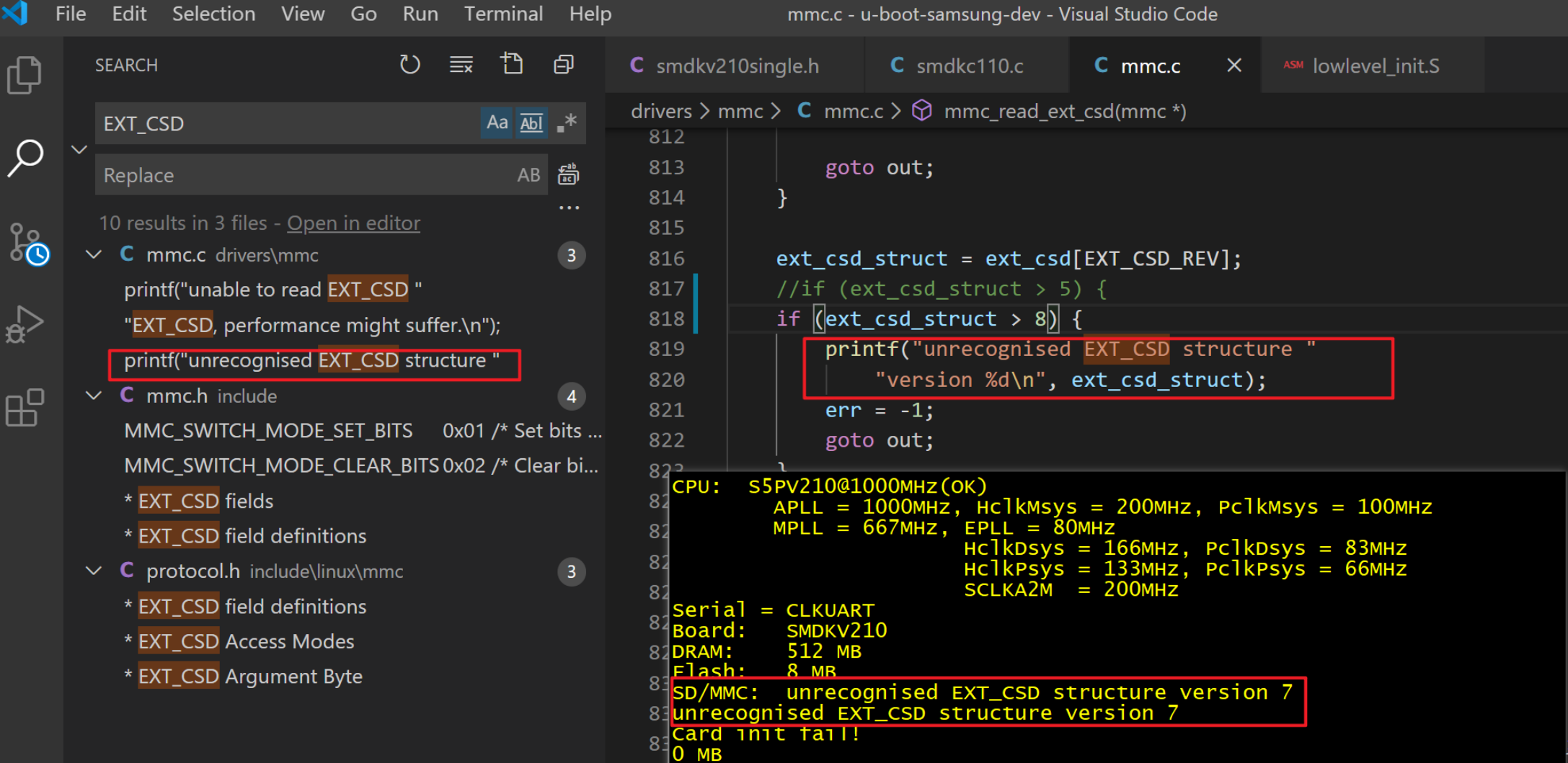Refresh the search results
The image size is (1568, 763).
point(410,65)
